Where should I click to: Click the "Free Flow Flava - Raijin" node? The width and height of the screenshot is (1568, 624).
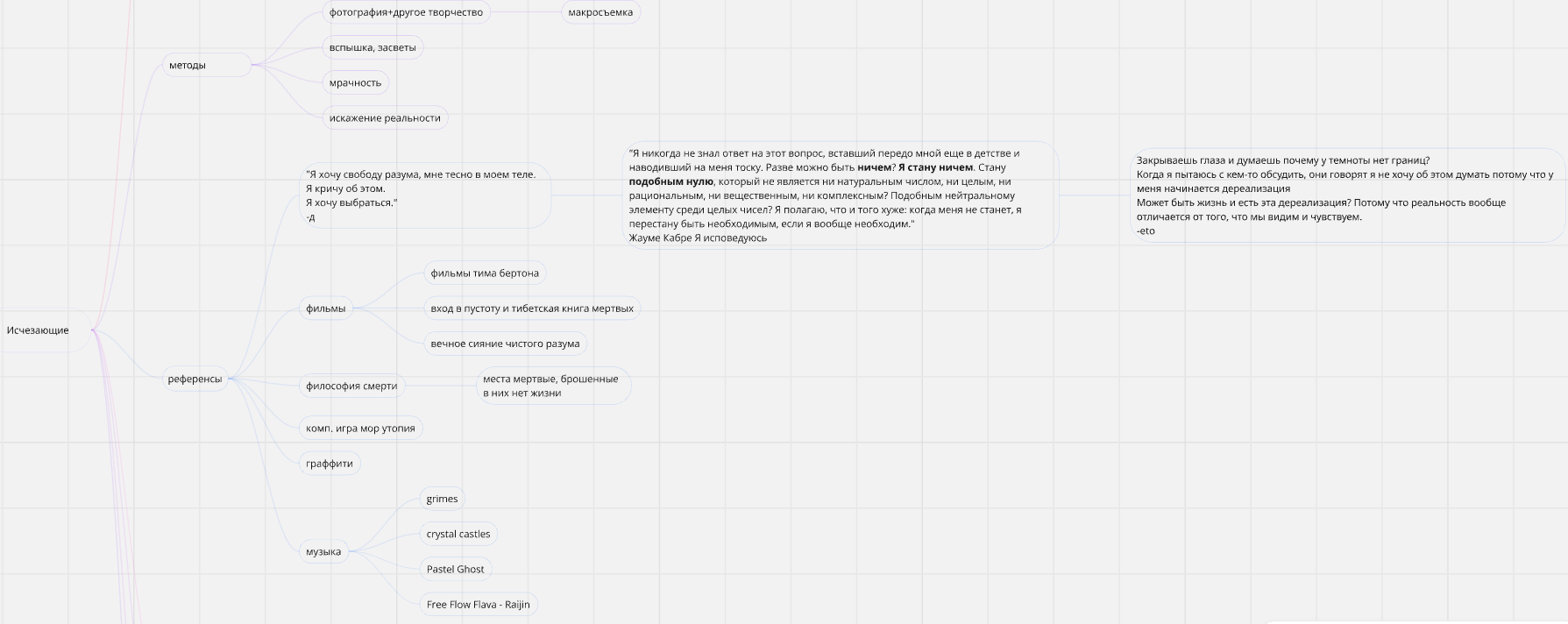pyautogui.click(x=478, y=604)
